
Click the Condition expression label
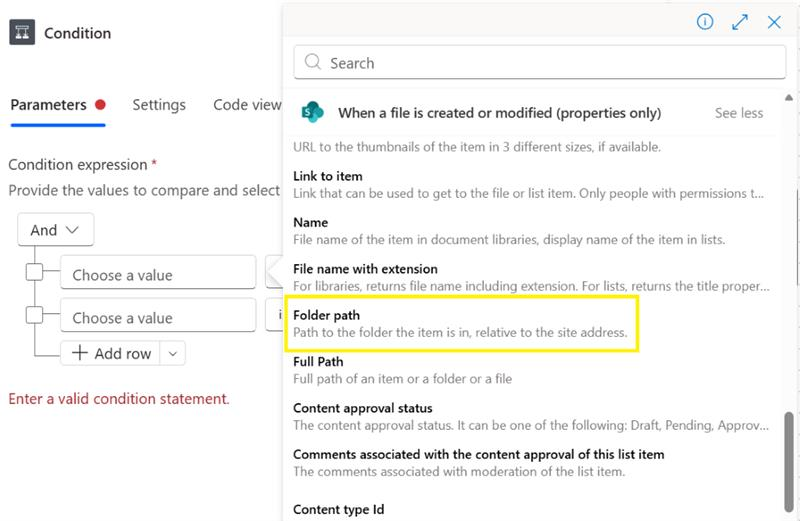[78, 165]
